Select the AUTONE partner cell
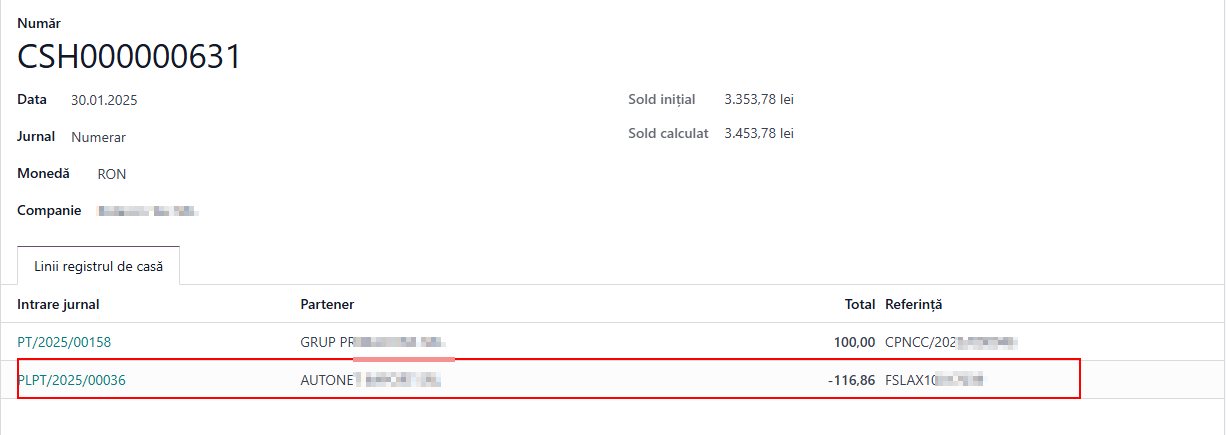The width and height of the screenshot is (1226, 435). (x=370, y=380)
